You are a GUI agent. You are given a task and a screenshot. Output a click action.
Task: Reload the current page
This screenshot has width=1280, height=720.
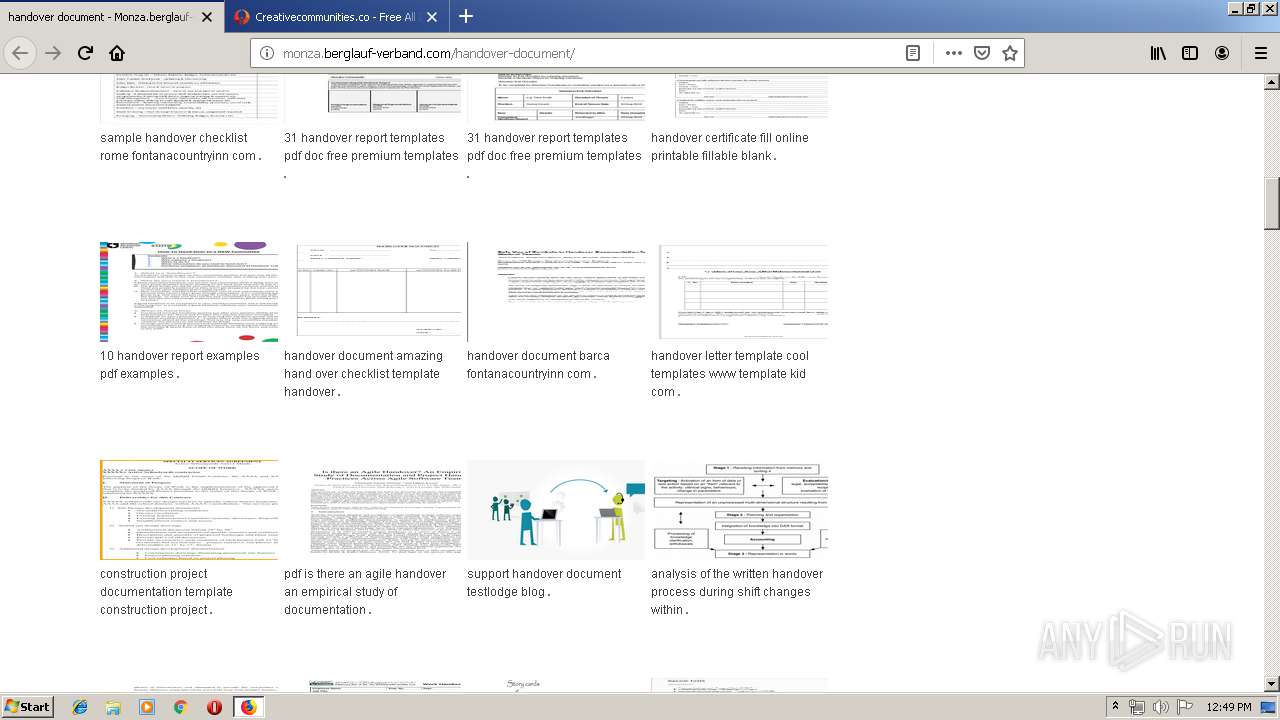(85, 53)
